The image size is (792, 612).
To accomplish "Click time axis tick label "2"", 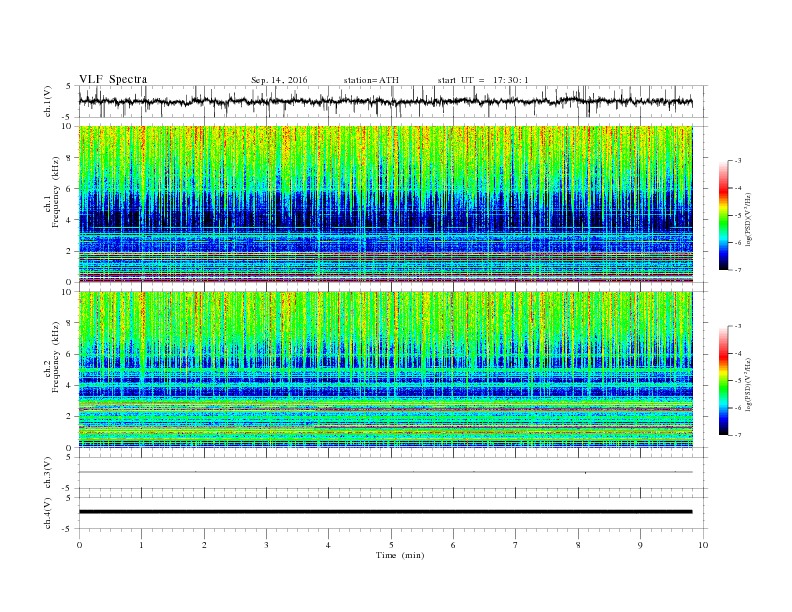I will [204, 545].
